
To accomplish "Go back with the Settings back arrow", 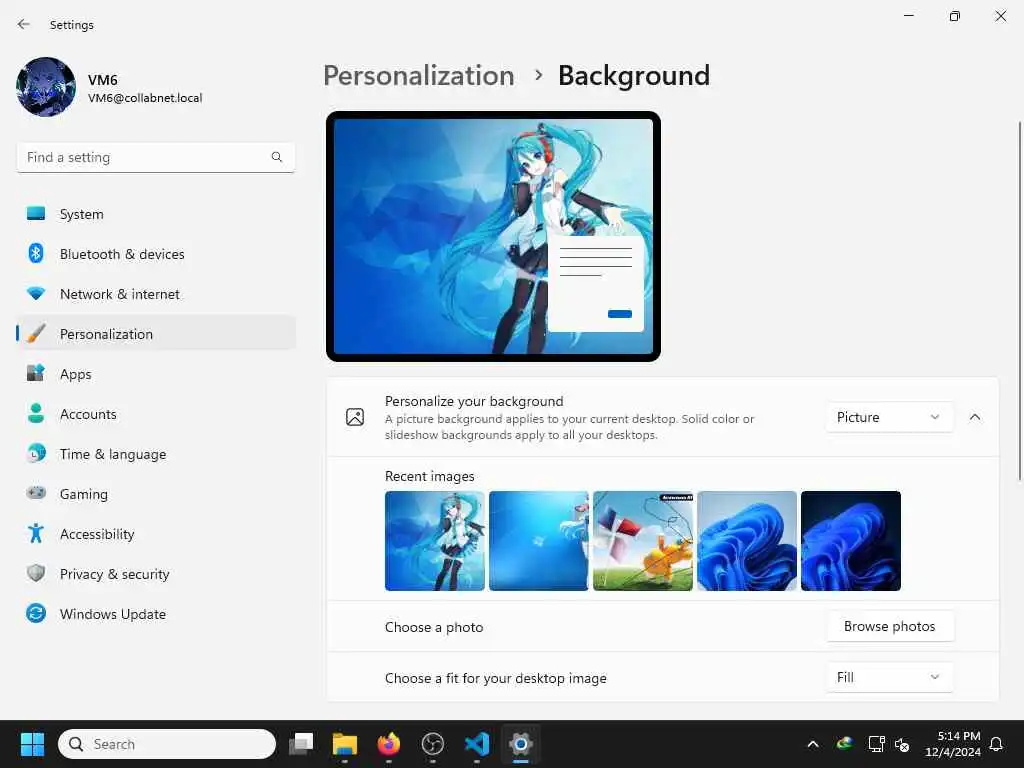I will click(x=24, y=24).
